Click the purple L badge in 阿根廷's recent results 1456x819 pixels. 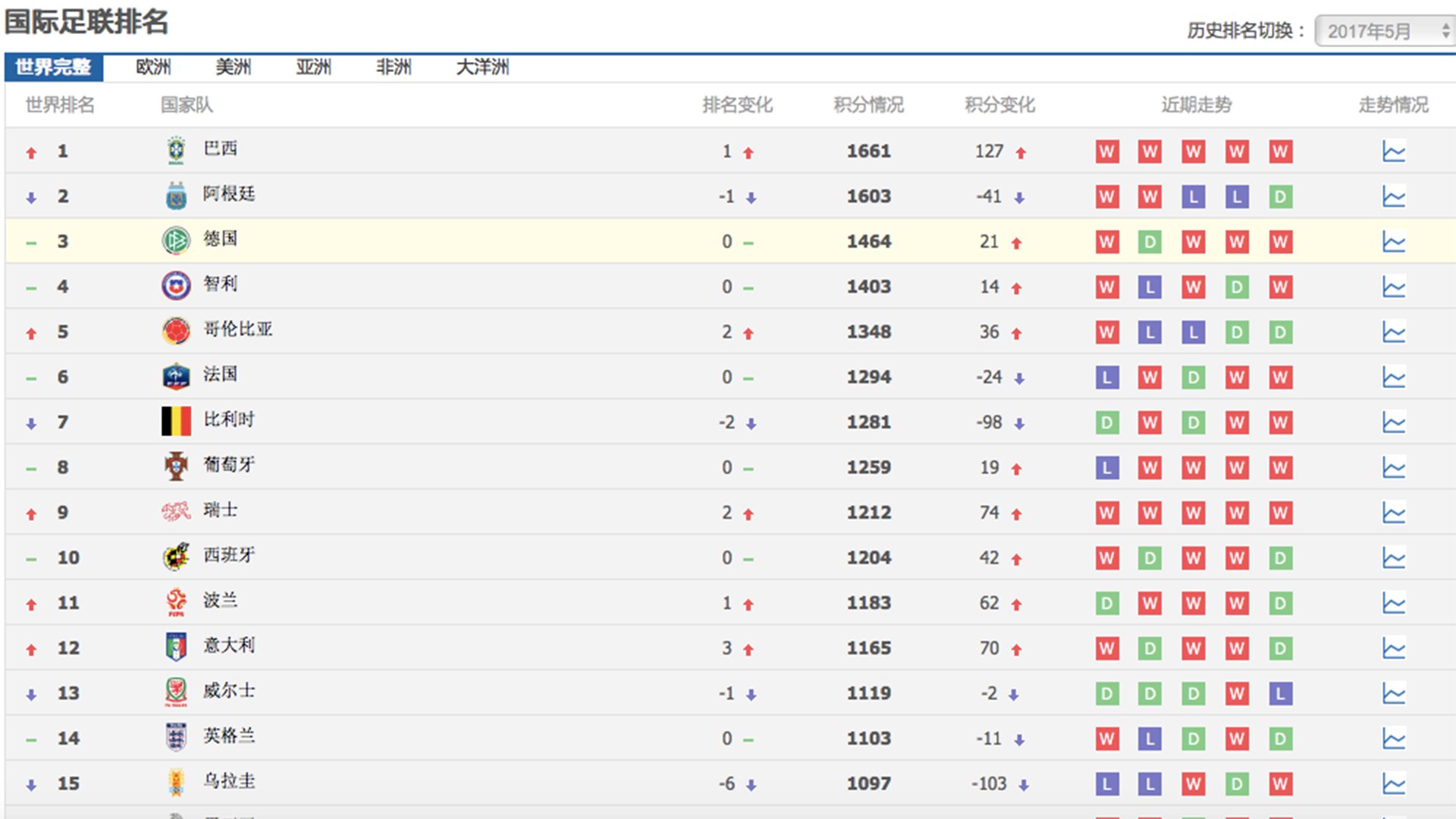point(1193,196)
